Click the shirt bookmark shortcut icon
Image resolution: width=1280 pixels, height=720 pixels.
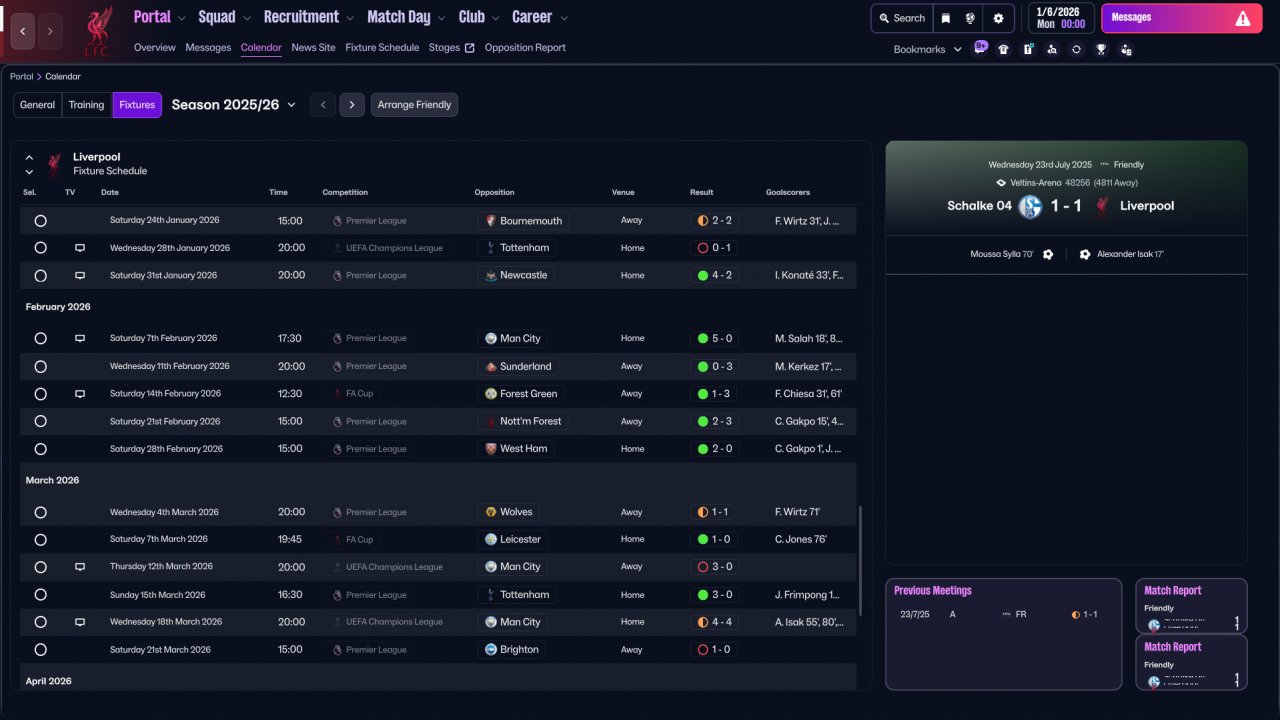[1003, 49]
